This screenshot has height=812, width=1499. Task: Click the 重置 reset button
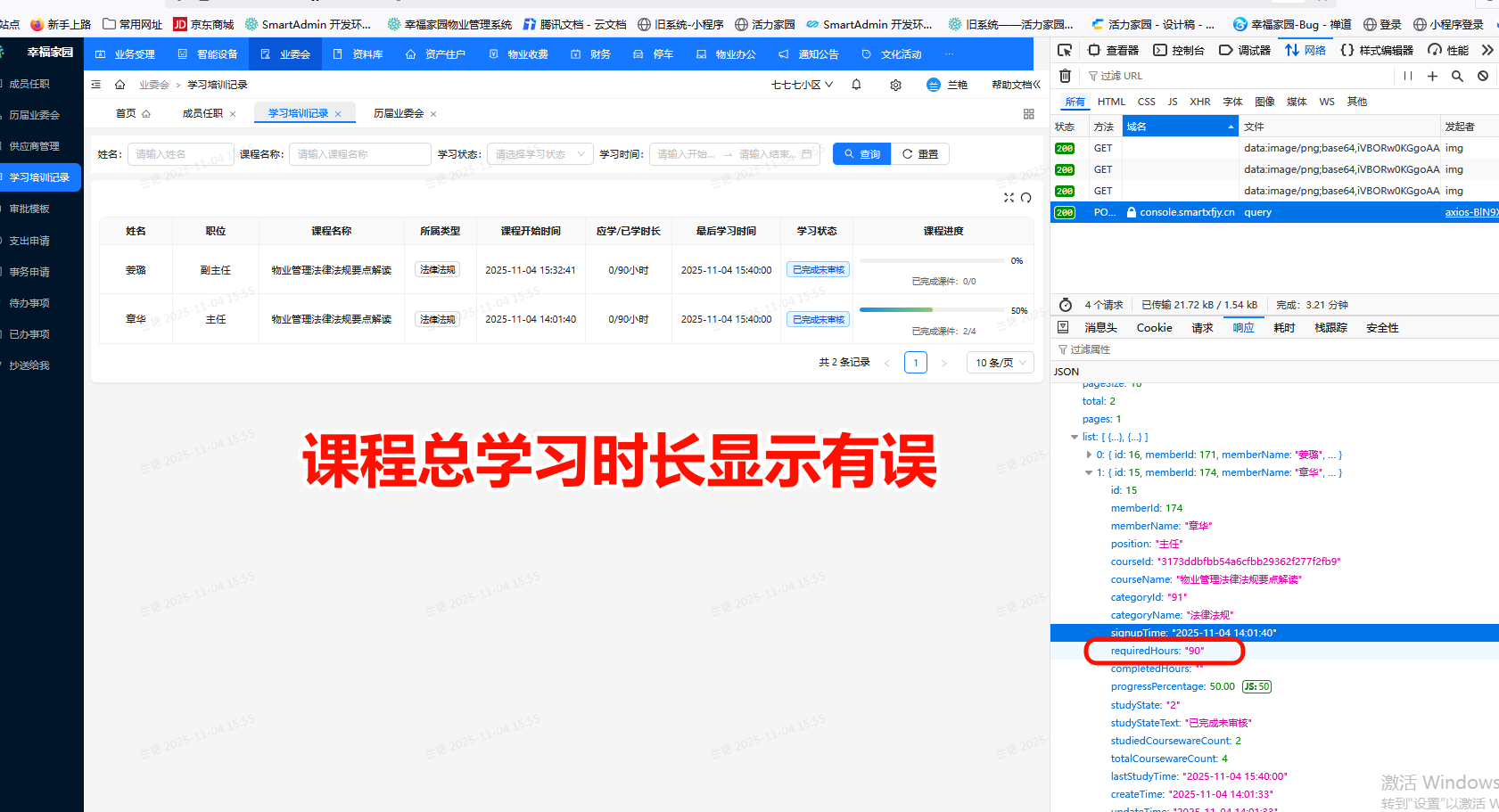coord(919,154)
